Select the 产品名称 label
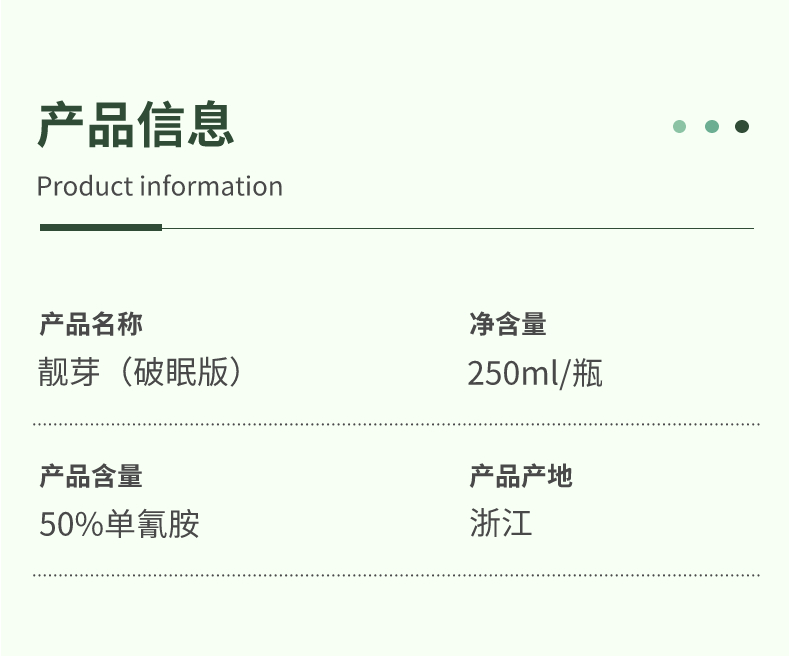 coord(91,324)
